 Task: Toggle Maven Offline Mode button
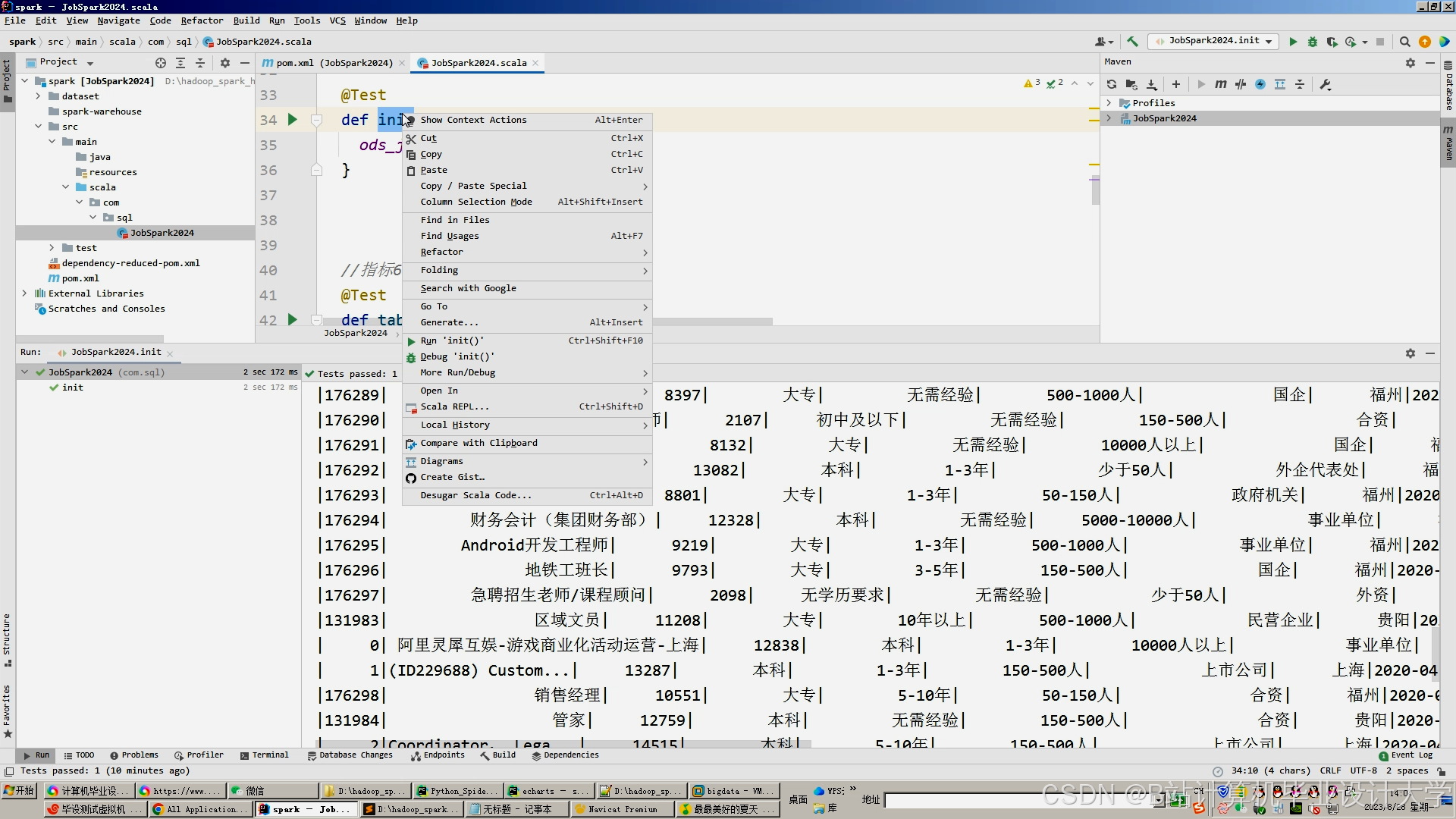click(x=1241, y=84)
